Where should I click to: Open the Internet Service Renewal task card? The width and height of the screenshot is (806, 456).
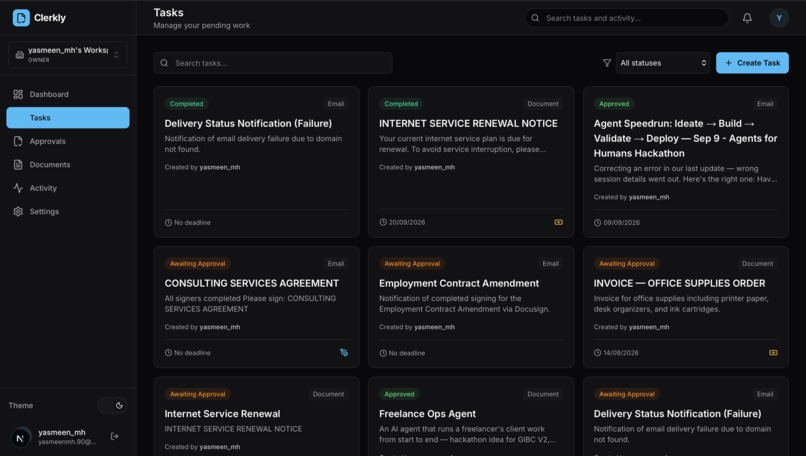tap(257, 417)
